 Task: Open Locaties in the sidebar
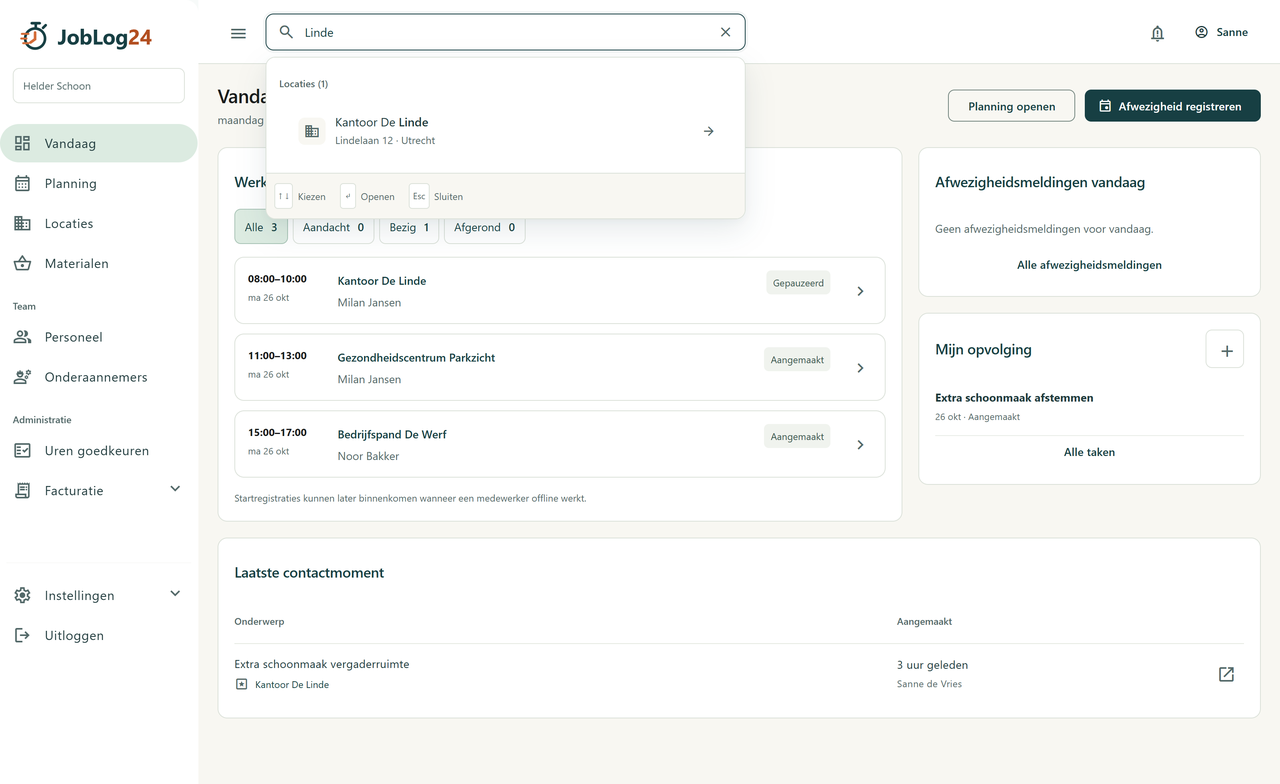98,223
